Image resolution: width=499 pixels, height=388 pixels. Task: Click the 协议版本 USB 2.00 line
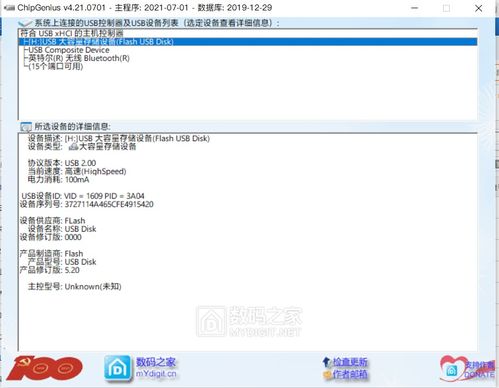(x=62, y=163)
